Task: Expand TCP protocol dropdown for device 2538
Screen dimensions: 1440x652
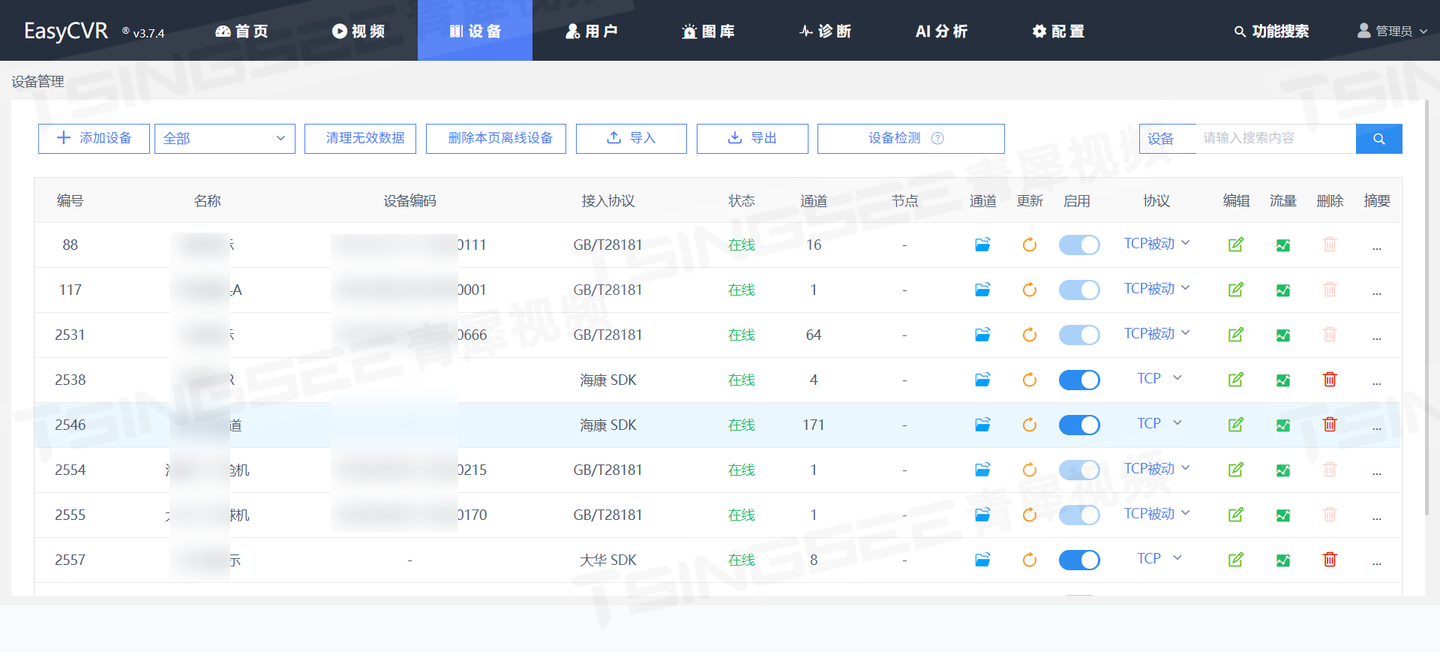Action: point(1159,379)
